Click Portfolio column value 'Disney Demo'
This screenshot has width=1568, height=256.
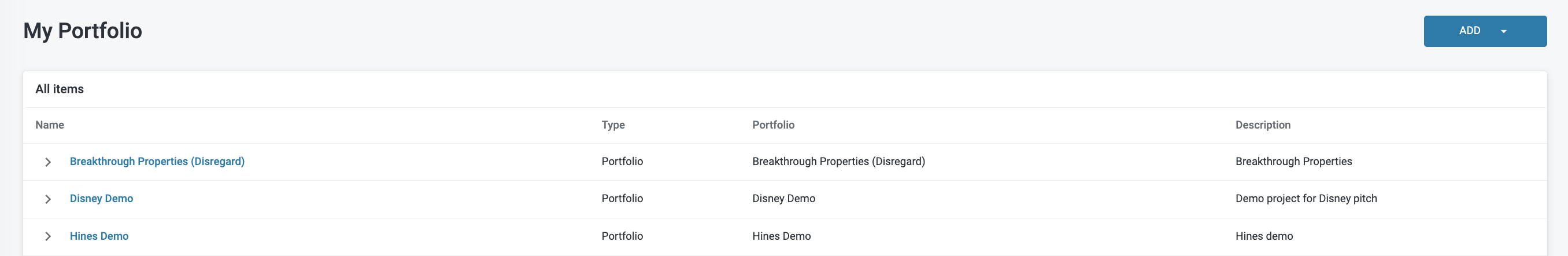point(783,199)
